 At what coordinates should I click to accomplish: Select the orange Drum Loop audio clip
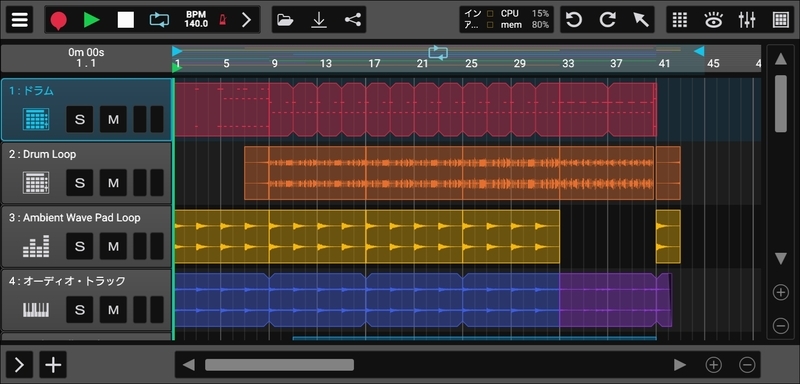click(449, 173)
